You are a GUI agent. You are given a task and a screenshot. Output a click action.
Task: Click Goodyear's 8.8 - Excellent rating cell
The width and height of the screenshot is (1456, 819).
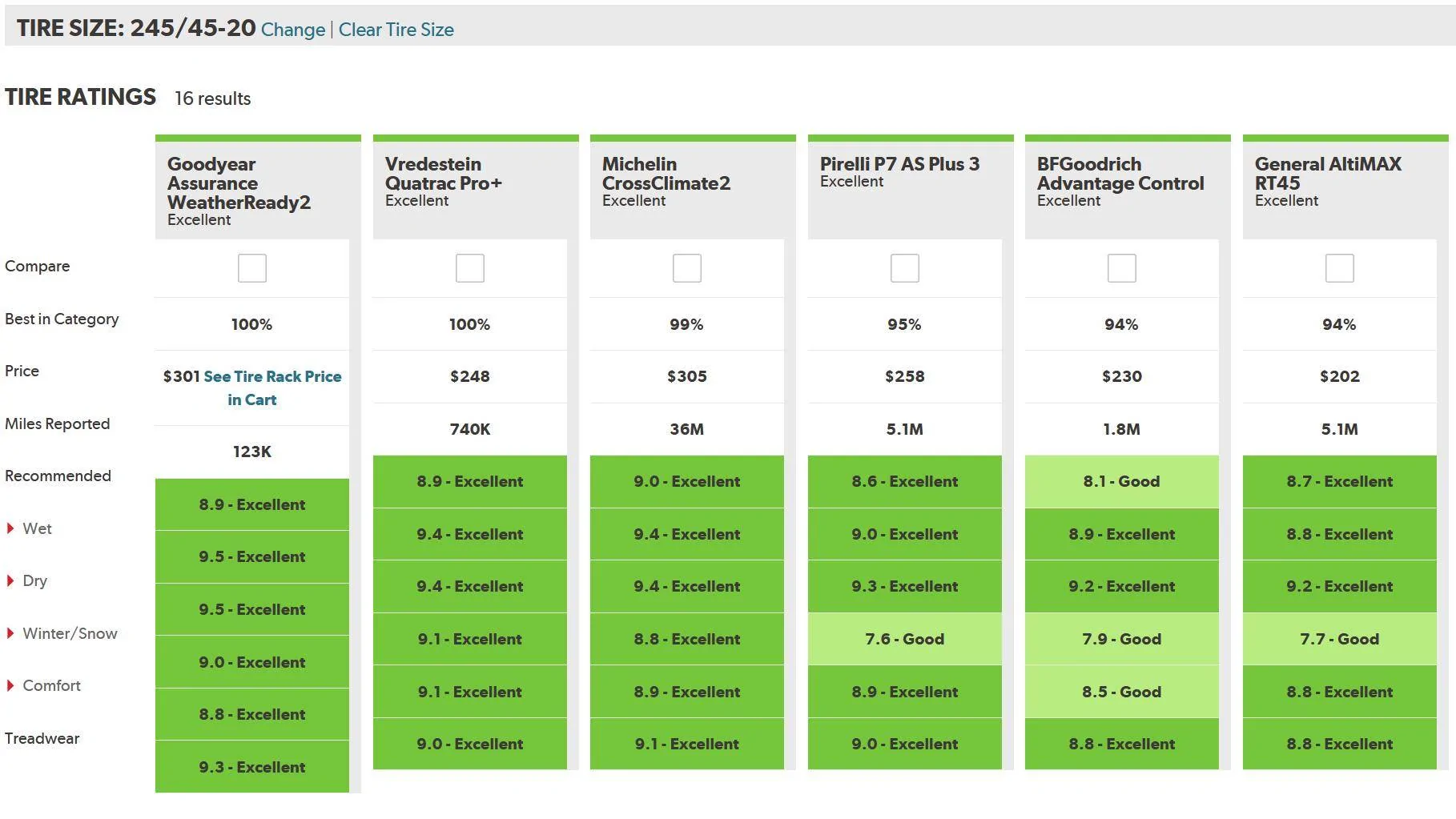[251, 714]
